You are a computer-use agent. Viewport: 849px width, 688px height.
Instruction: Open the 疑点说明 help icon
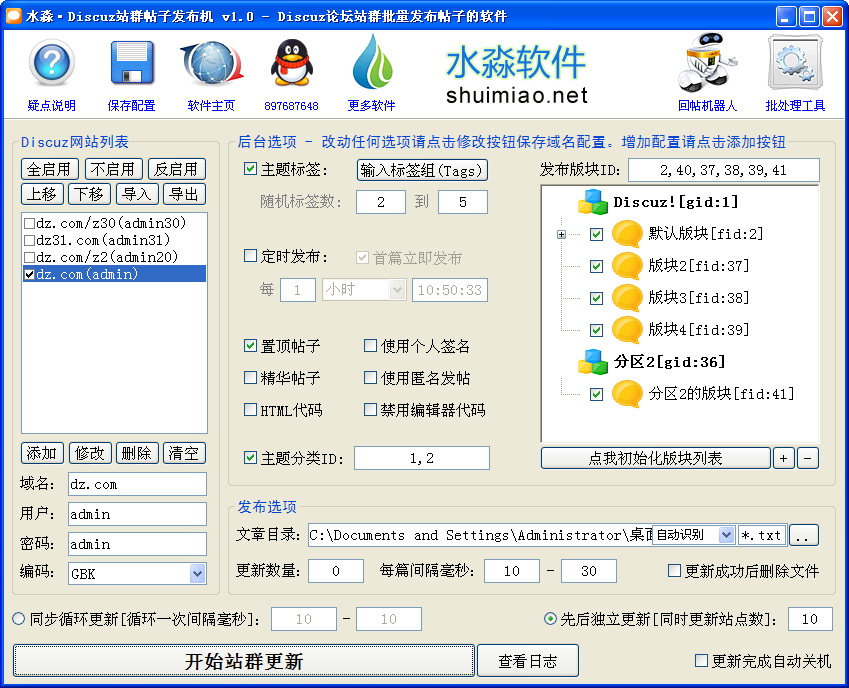click(x=51, y=63)
